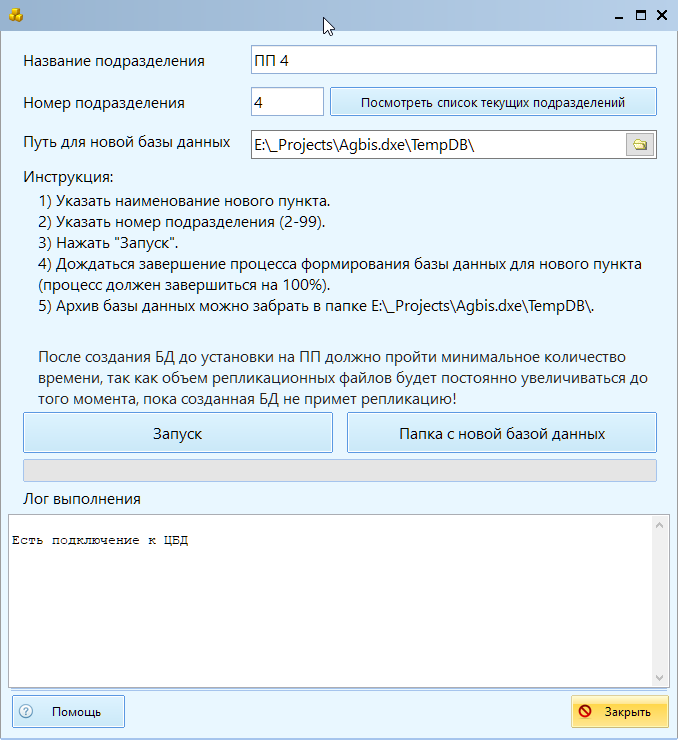Close window with title bar X

pos(662,16)
